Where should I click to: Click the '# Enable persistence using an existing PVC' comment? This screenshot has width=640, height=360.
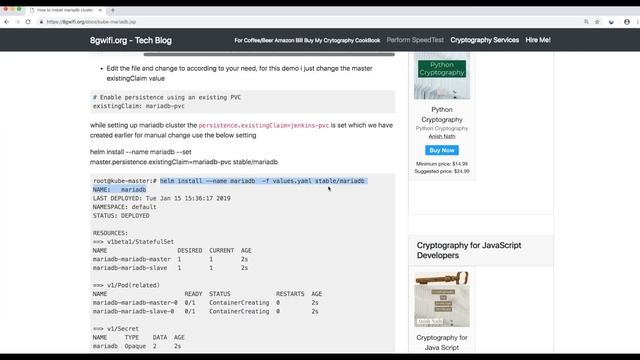click(x=167, y=98)
